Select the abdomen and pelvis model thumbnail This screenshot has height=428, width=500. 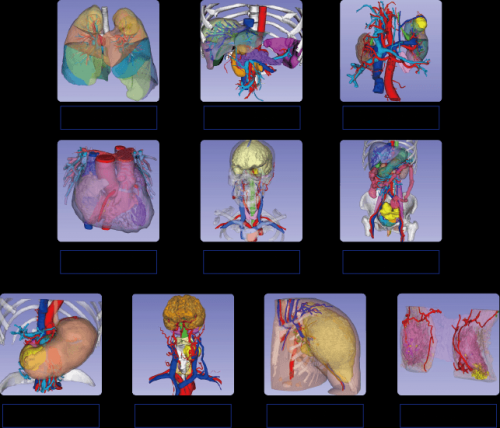tap(391, 191)
